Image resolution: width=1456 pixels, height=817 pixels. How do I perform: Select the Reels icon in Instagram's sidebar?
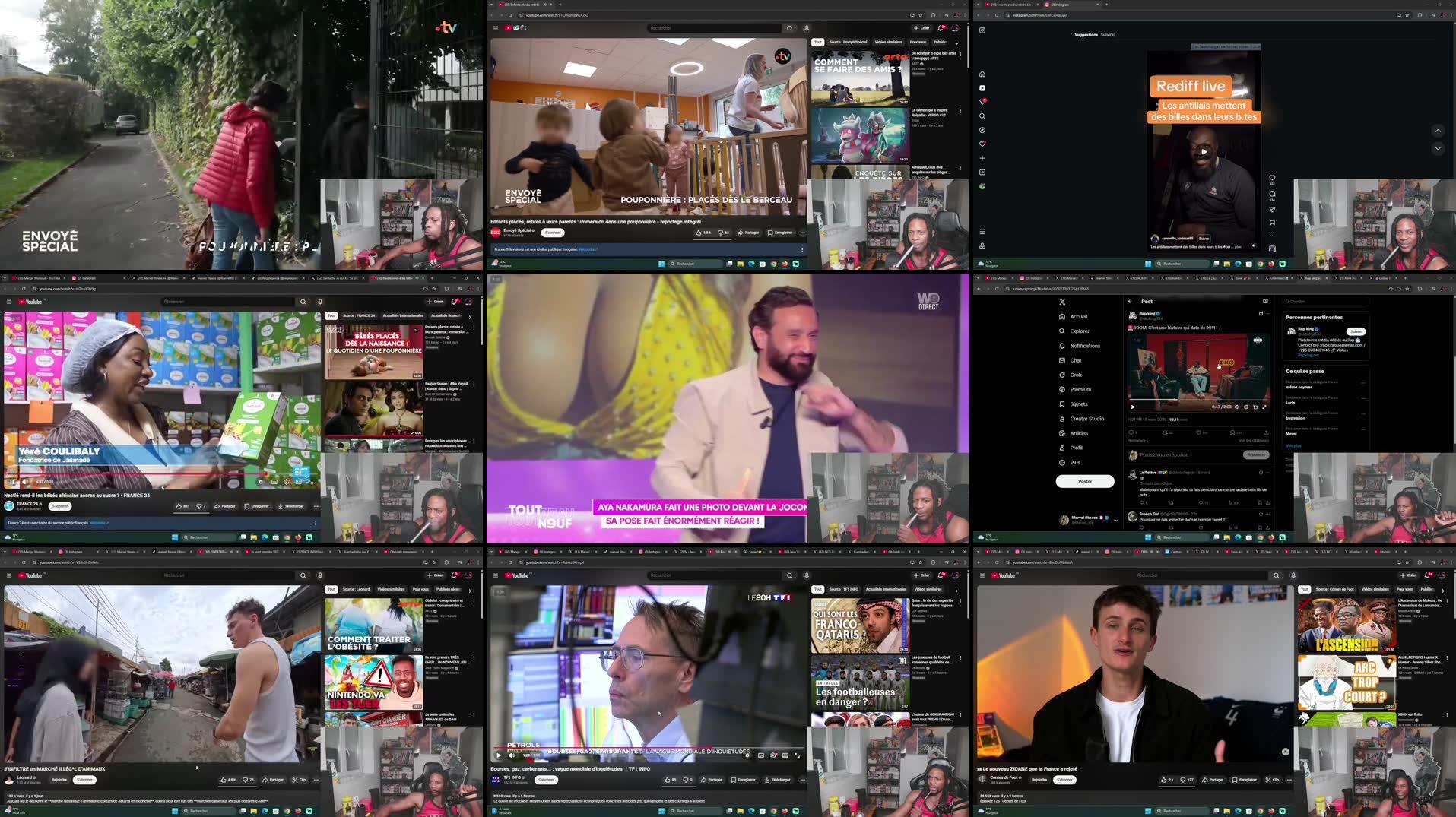pos(982,87)
